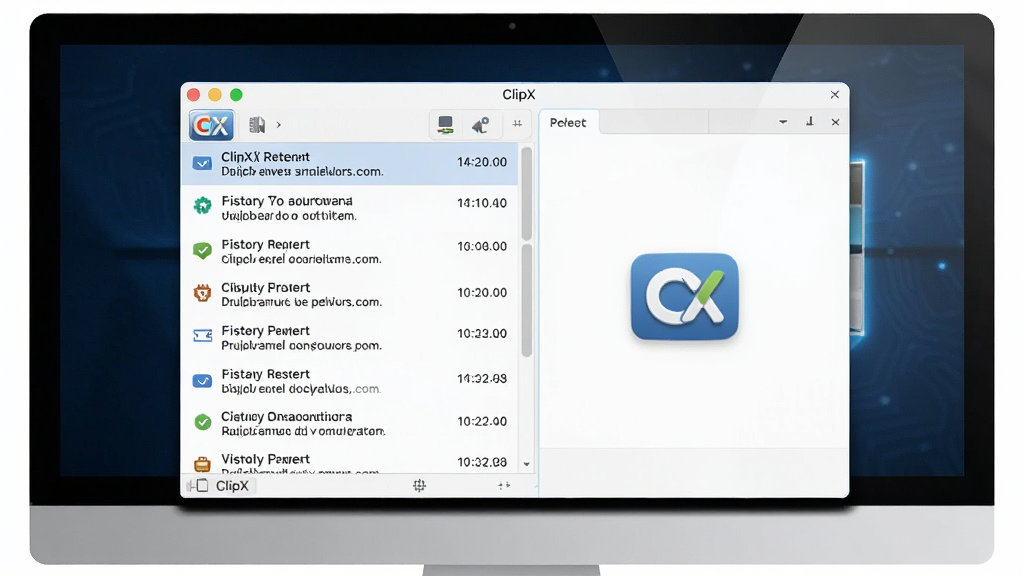Click the large CX logo in preview pane
The width and height of the screenshot is (1024, 576).
point(684,297)
